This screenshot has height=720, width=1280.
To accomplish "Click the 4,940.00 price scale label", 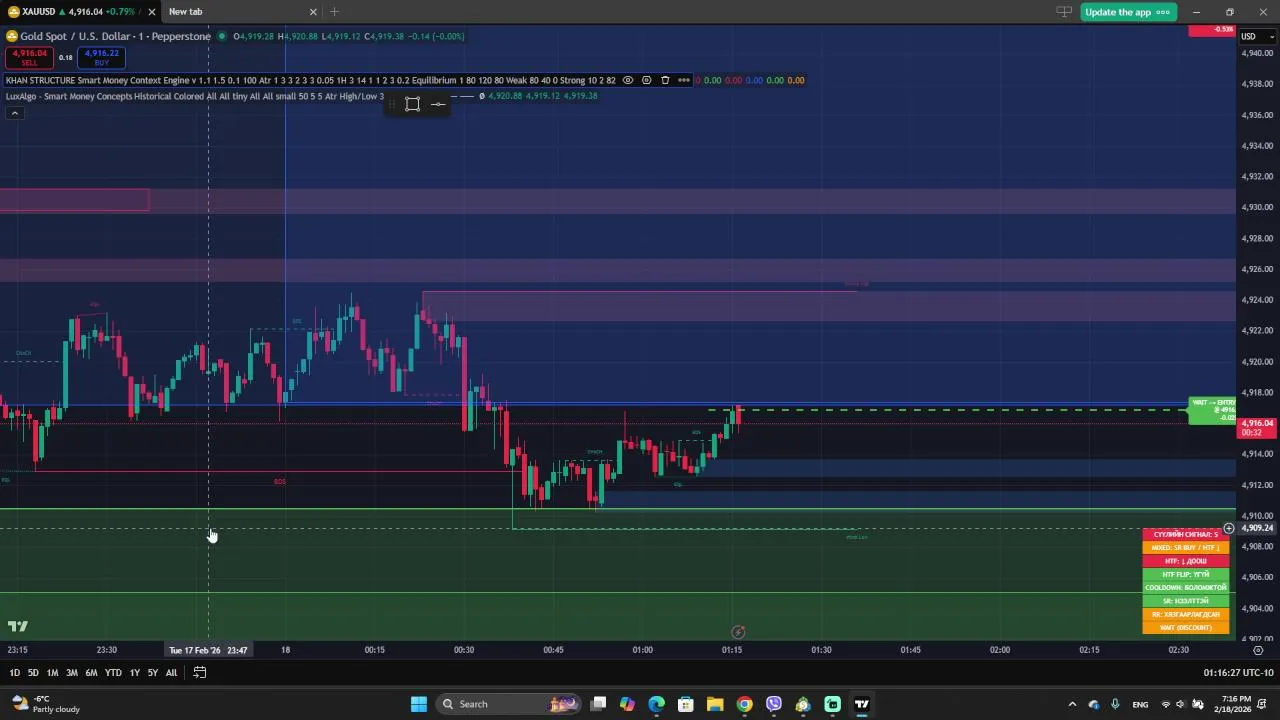I will 1257,52.
